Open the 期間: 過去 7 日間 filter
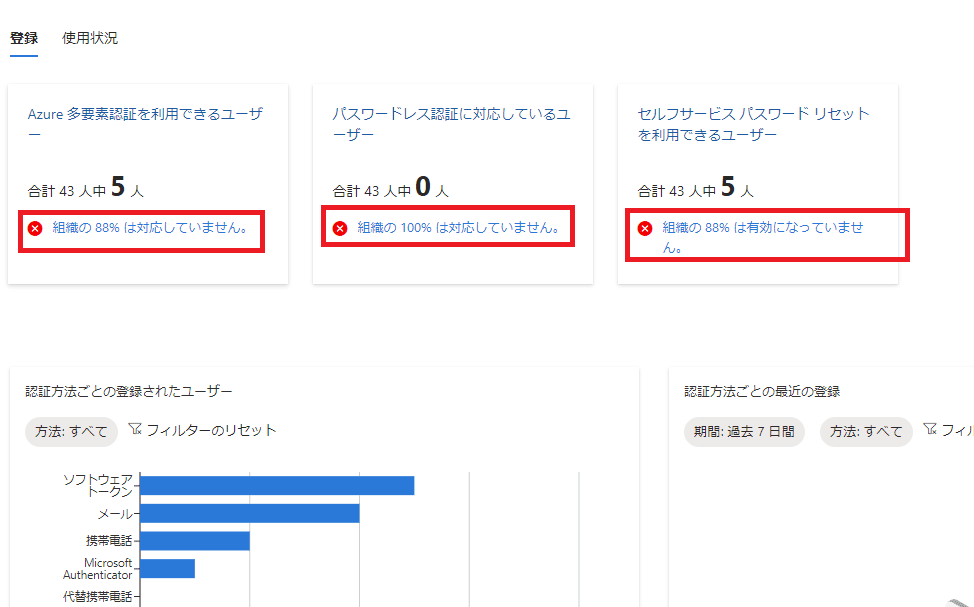The image size is (974, 607). pos(744,432)
